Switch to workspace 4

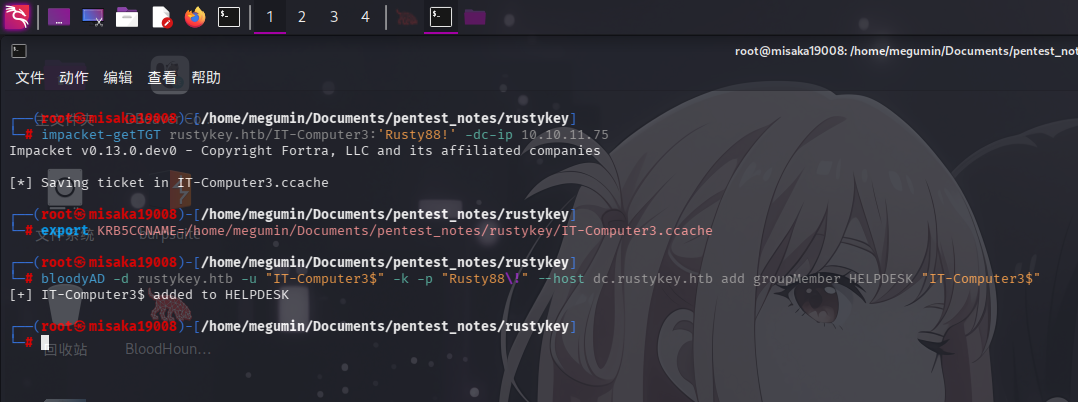(x=366, y=16)
